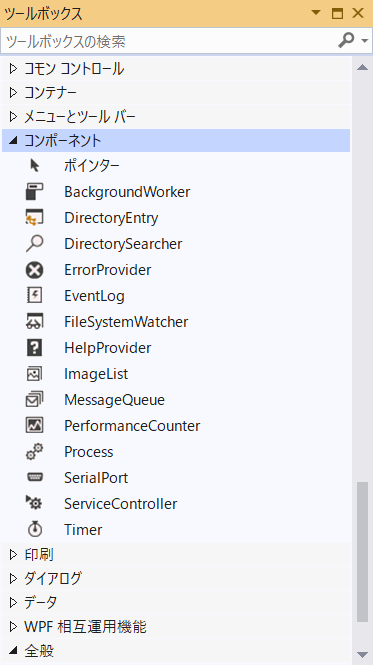
Task: Click the vertical scrollbar thumb
Action: tap(362, 552)
